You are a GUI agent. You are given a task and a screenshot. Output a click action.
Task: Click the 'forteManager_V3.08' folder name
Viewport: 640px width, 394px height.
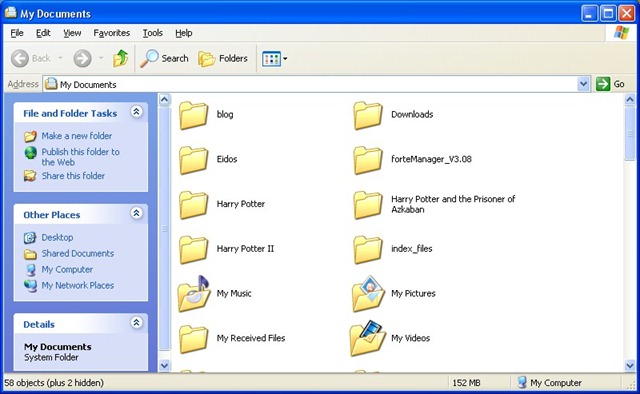point(431,159)
